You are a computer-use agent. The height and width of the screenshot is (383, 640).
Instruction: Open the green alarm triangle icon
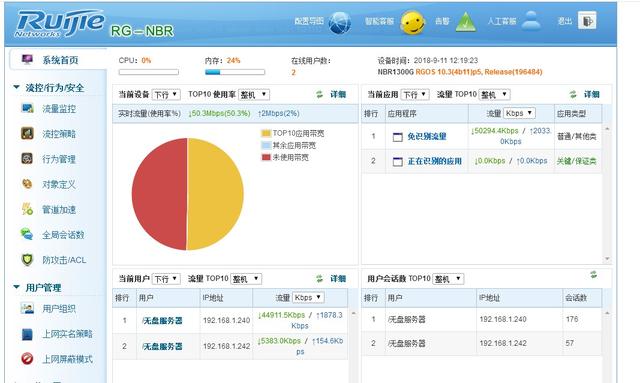[466, 22]
